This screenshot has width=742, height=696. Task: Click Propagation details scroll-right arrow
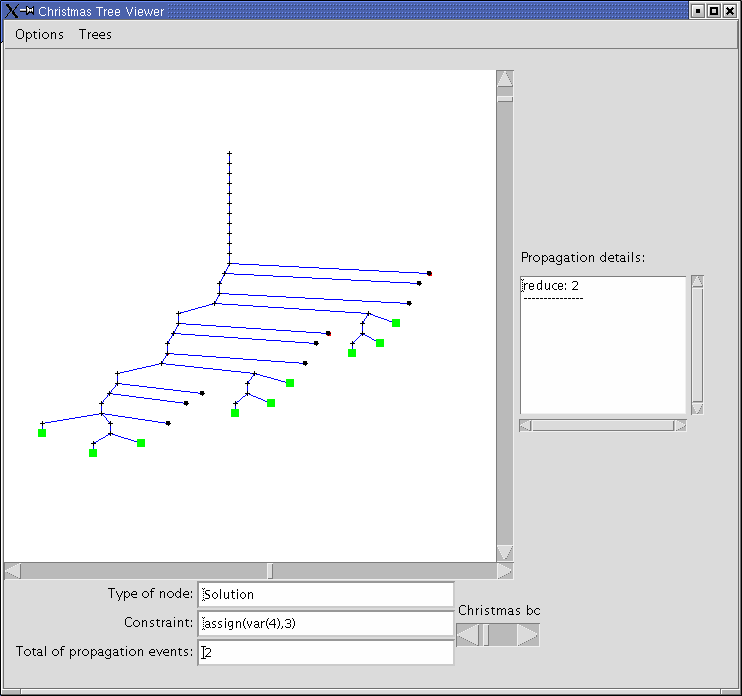tap(680, 425)
